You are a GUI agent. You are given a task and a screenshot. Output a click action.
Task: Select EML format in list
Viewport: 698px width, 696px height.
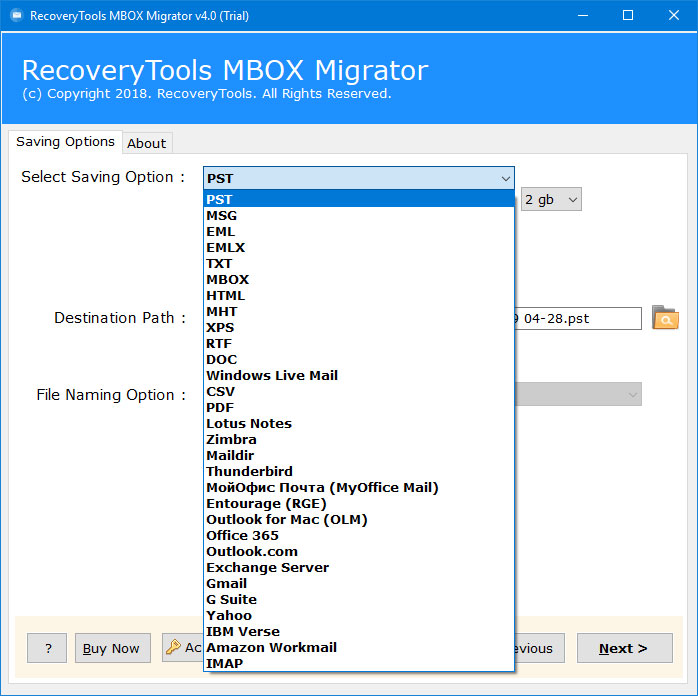click(x=359, y=231)
